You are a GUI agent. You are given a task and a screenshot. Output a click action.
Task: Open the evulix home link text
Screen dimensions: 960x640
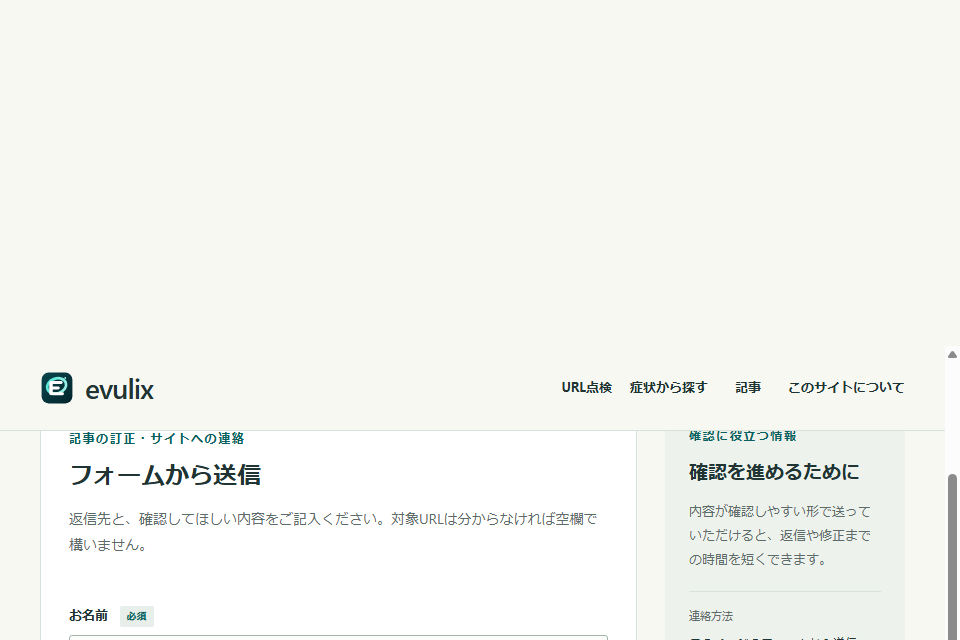(x=119, y=390)
